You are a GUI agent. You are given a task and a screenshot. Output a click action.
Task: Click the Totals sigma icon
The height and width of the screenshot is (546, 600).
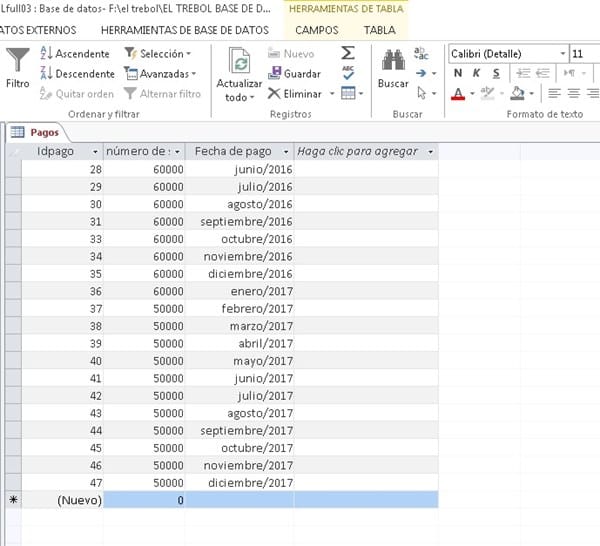348,52
